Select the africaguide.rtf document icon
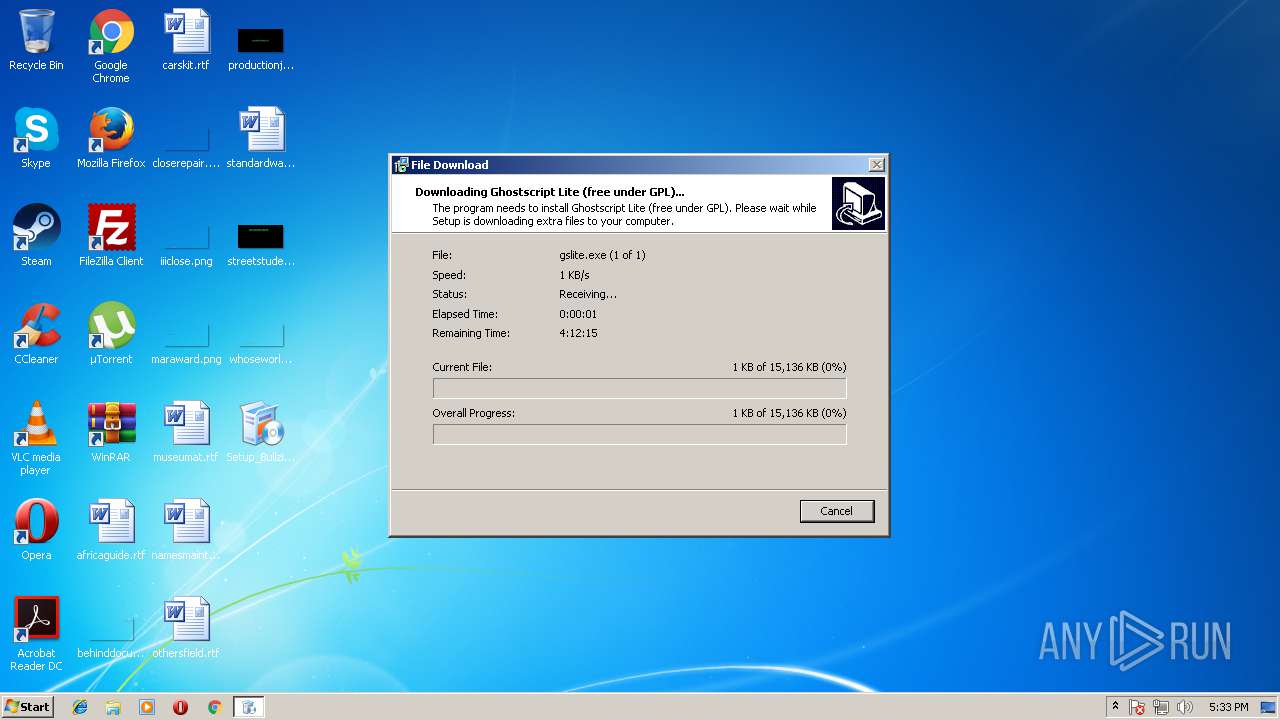Image resolution: width=1280 pixels, height=720 pixels. (111, 530)
